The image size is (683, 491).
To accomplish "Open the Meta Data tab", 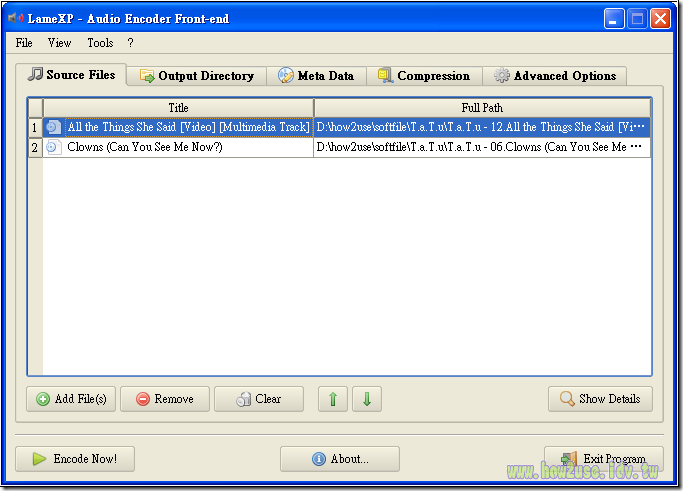I will click(316, 76).
